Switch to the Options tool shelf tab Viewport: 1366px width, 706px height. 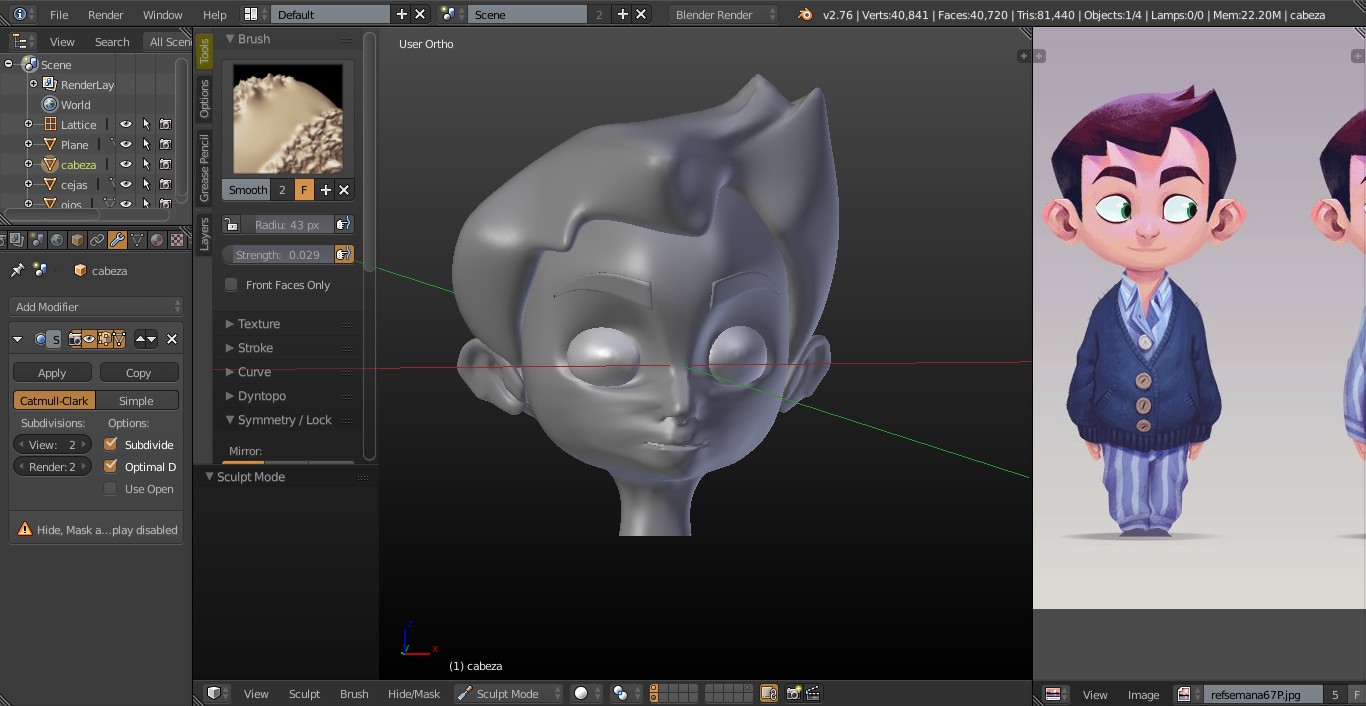point(204,98)
